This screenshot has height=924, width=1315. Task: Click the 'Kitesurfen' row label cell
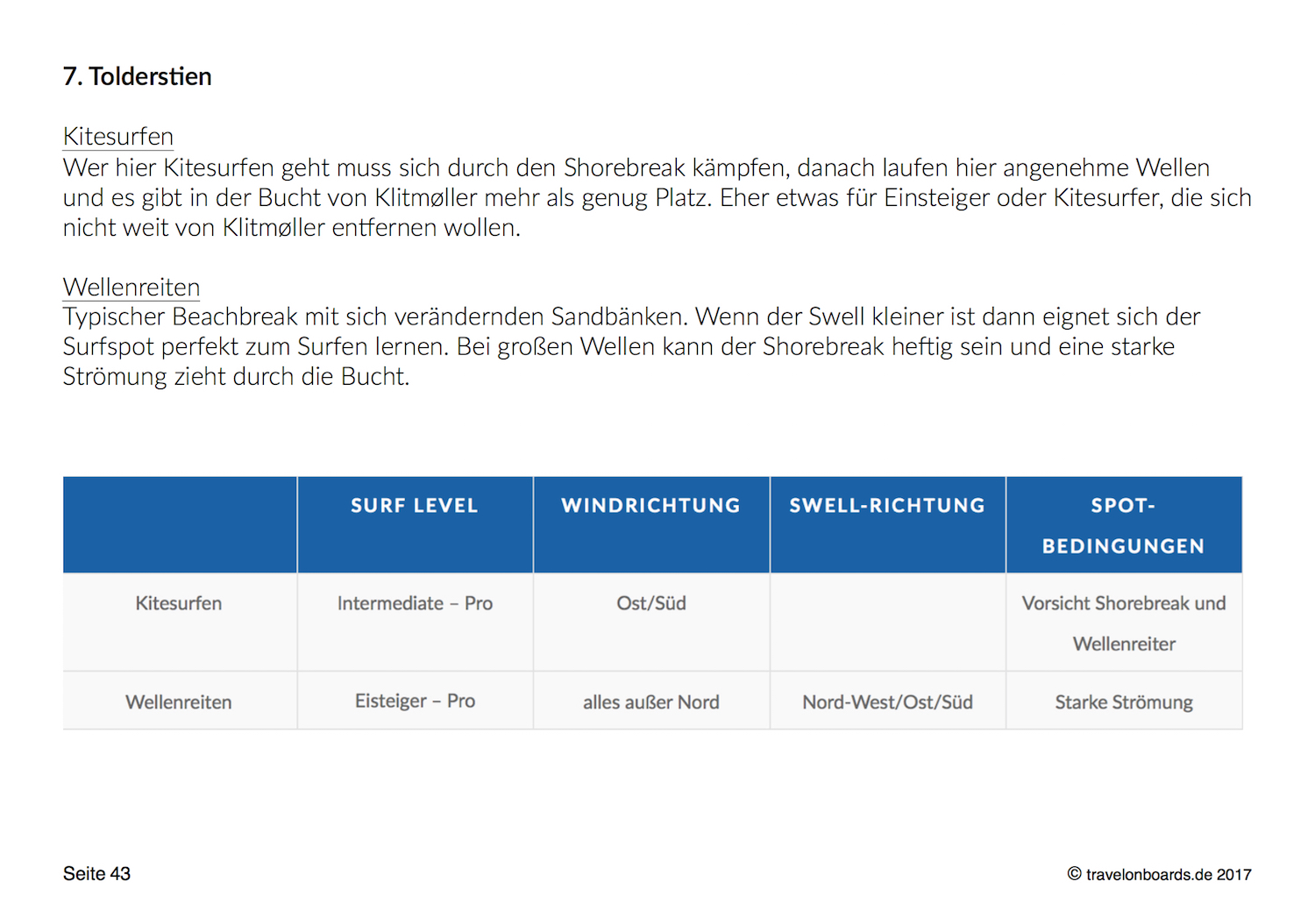179,622
